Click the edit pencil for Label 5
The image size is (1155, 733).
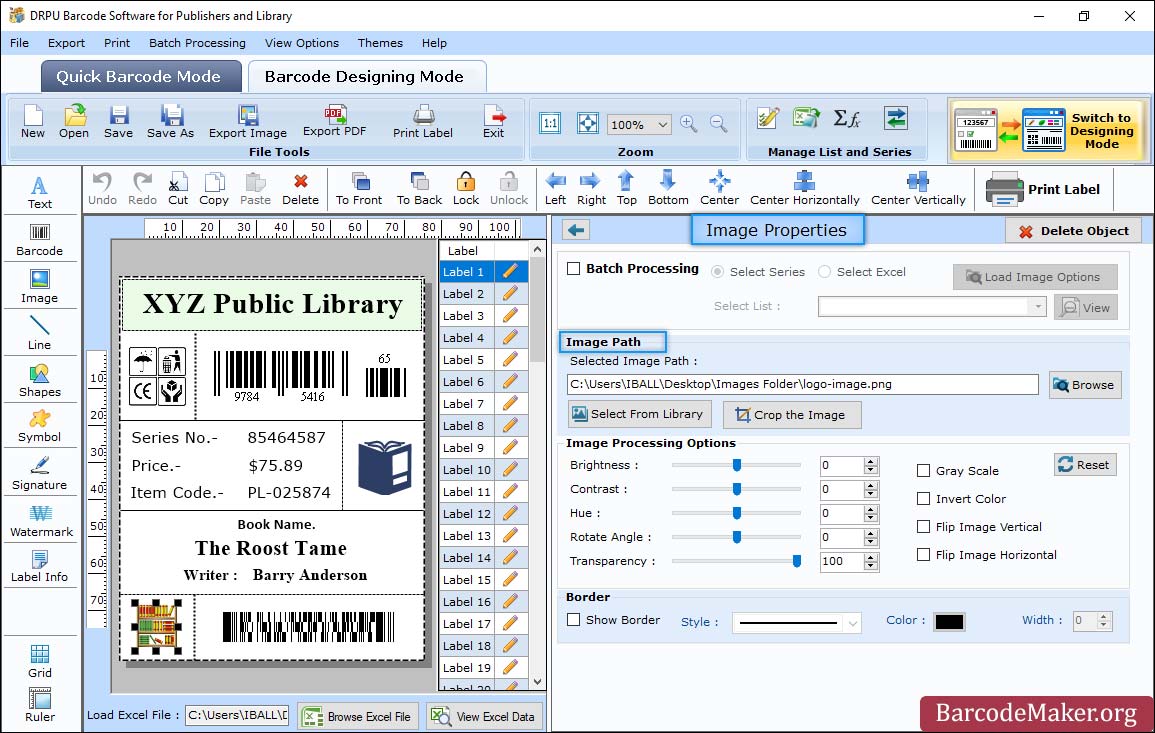[x=510, y=360]
